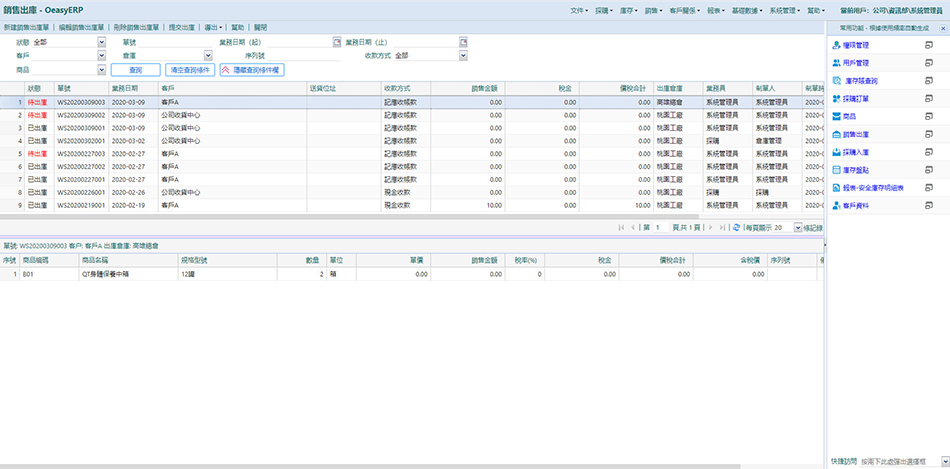Open the 每頁顯示 page size dropdown
This screenshot has height=469, width=950.
coord(797,228)
